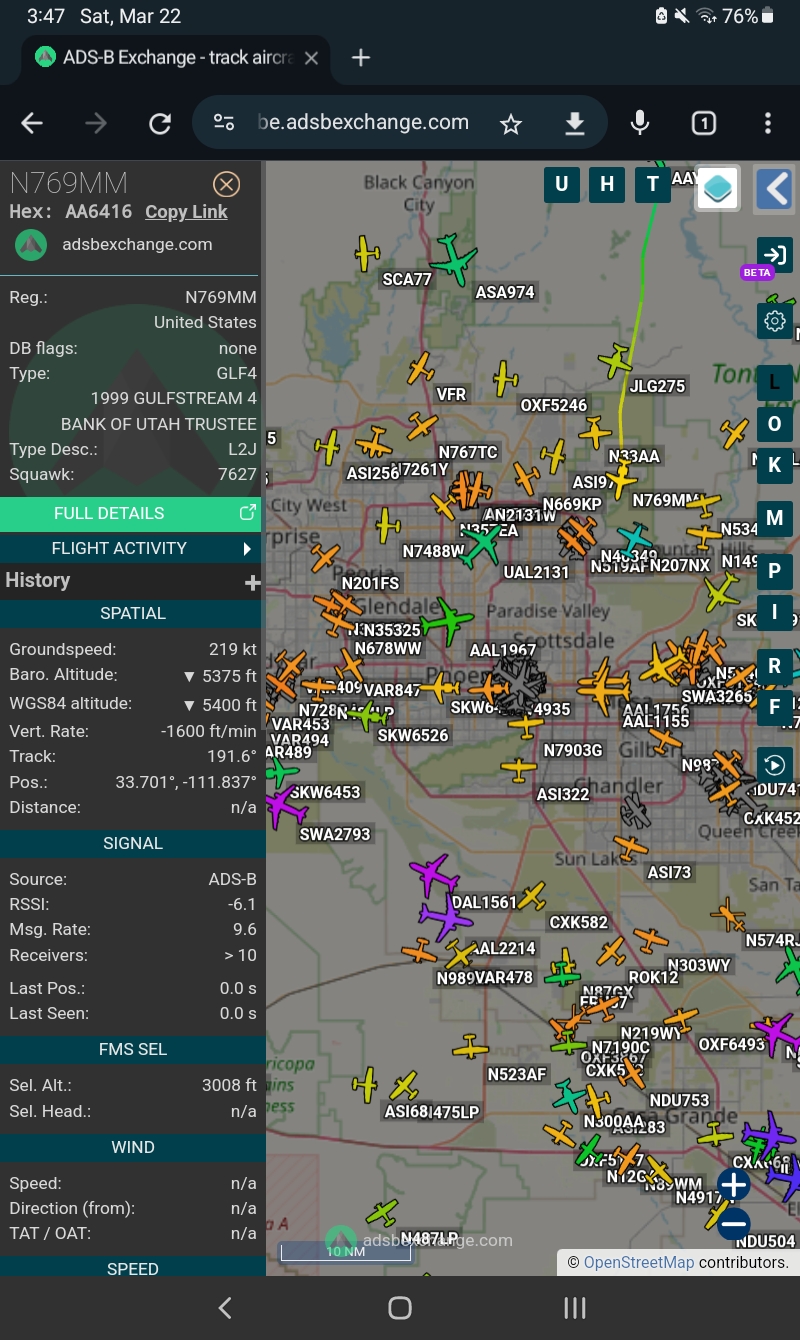
Task: Open the OpenStreetMap attribution link
Action: tap(638, 1262)
